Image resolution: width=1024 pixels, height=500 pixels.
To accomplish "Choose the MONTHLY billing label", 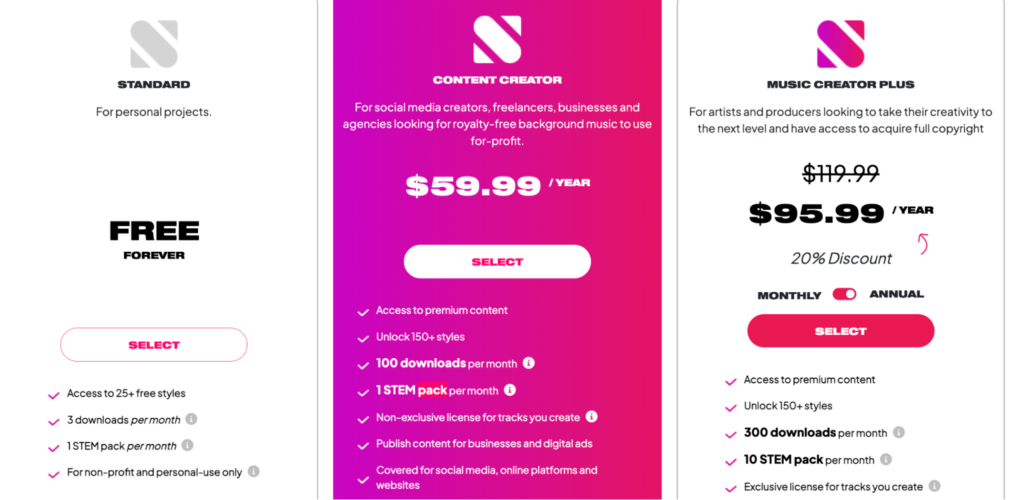I will coord(789,296).
